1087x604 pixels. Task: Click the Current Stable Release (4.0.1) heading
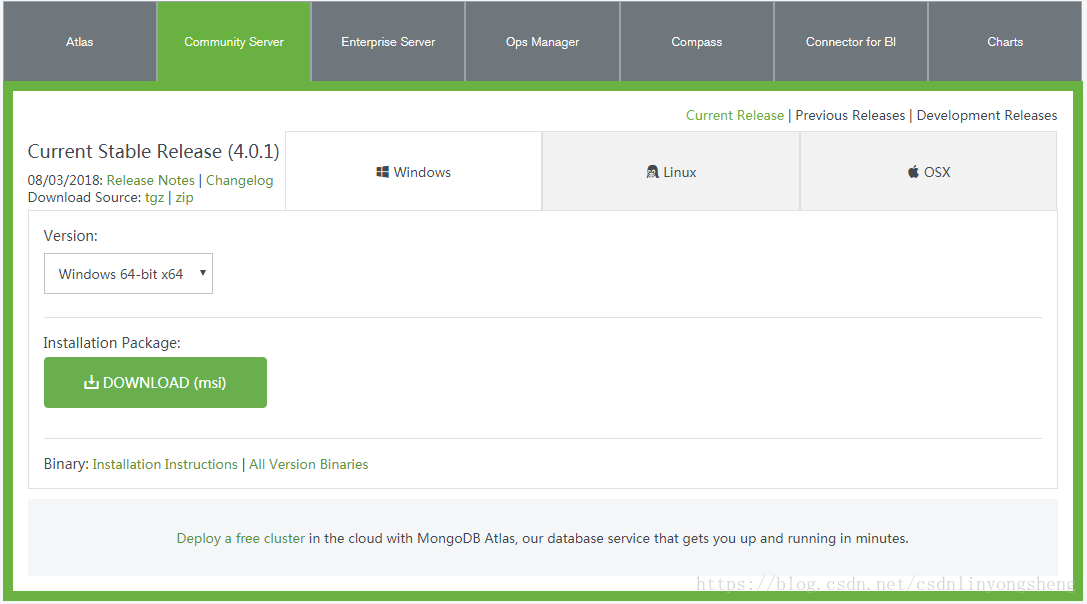153,151
